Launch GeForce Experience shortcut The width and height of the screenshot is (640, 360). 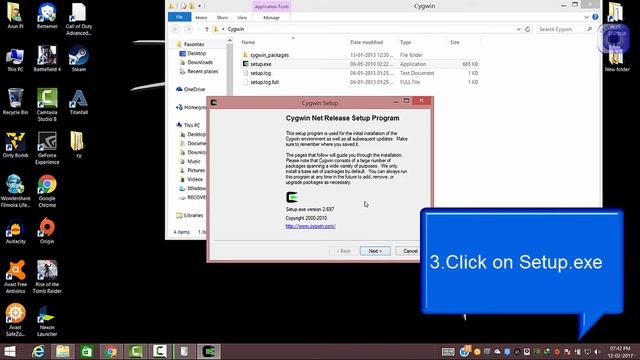[47, 148]
